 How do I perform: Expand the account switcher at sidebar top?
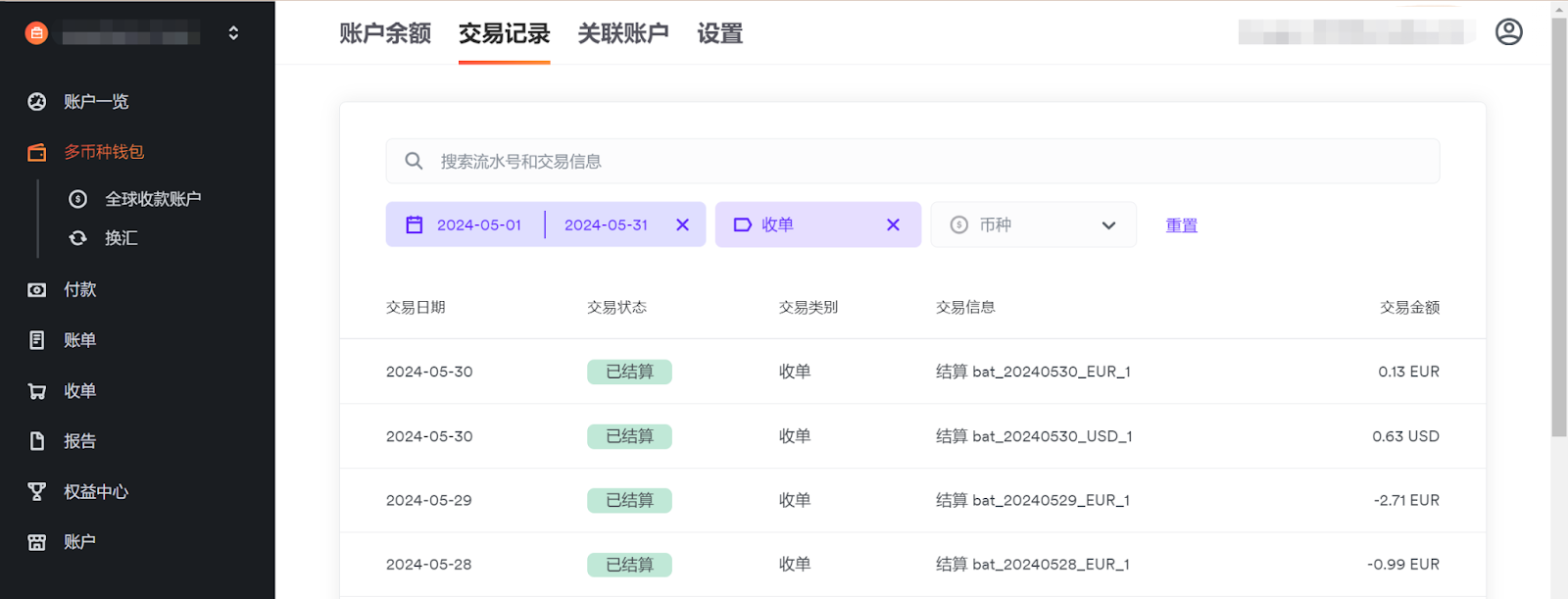pyautogui.click(x=233, y=33)
